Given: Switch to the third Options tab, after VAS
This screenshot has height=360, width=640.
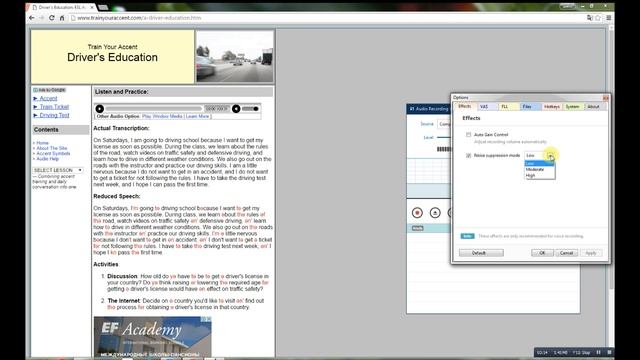Looking at the screenshot, I should click(509, 107).
